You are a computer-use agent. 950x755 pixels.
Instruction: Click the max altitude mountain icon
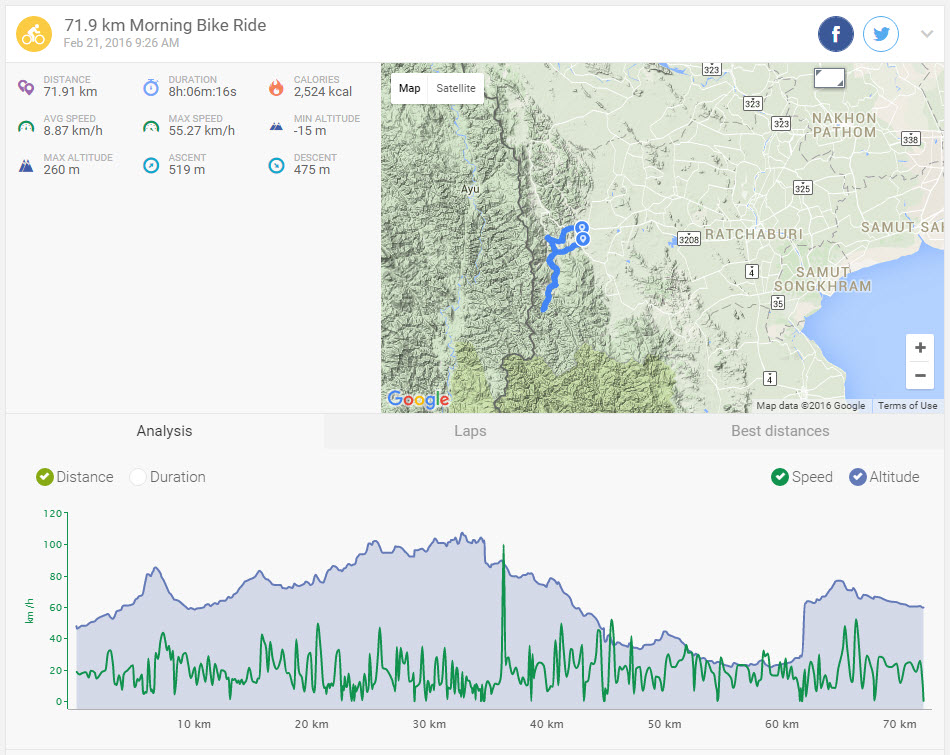(x=25, y=165)
